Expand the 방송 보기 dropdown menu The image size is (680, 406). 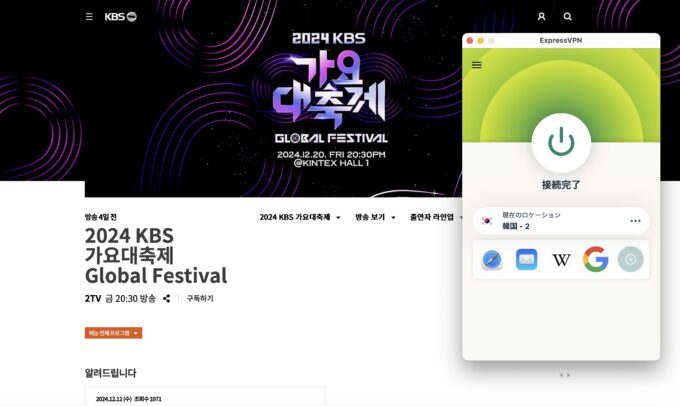click(x=375, y=217)
